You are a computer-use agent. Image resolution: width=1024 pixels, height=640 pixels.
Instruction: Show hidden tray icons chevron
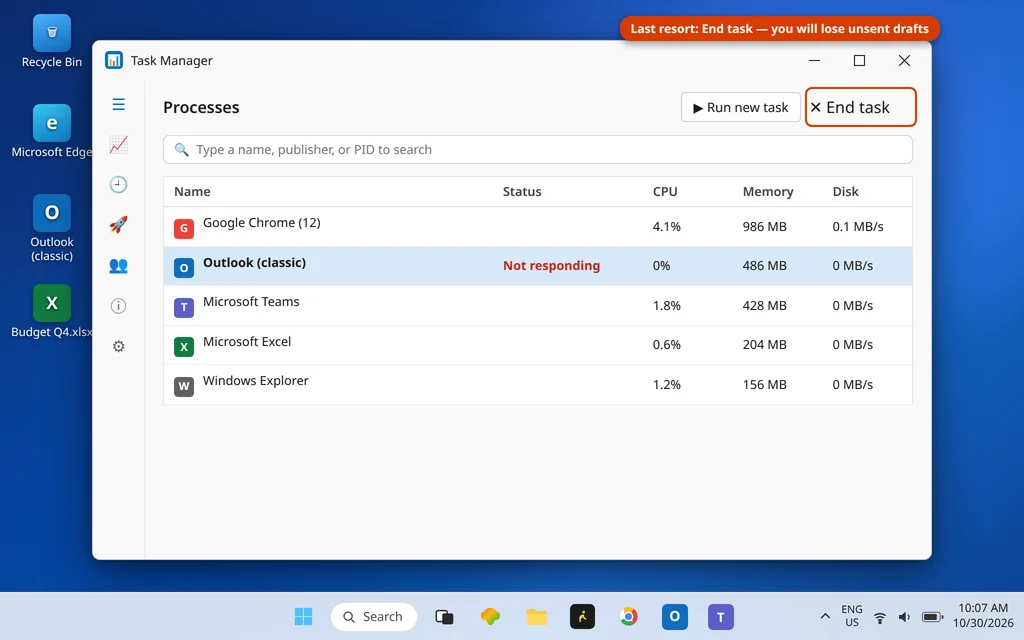(x=825, y=616)
